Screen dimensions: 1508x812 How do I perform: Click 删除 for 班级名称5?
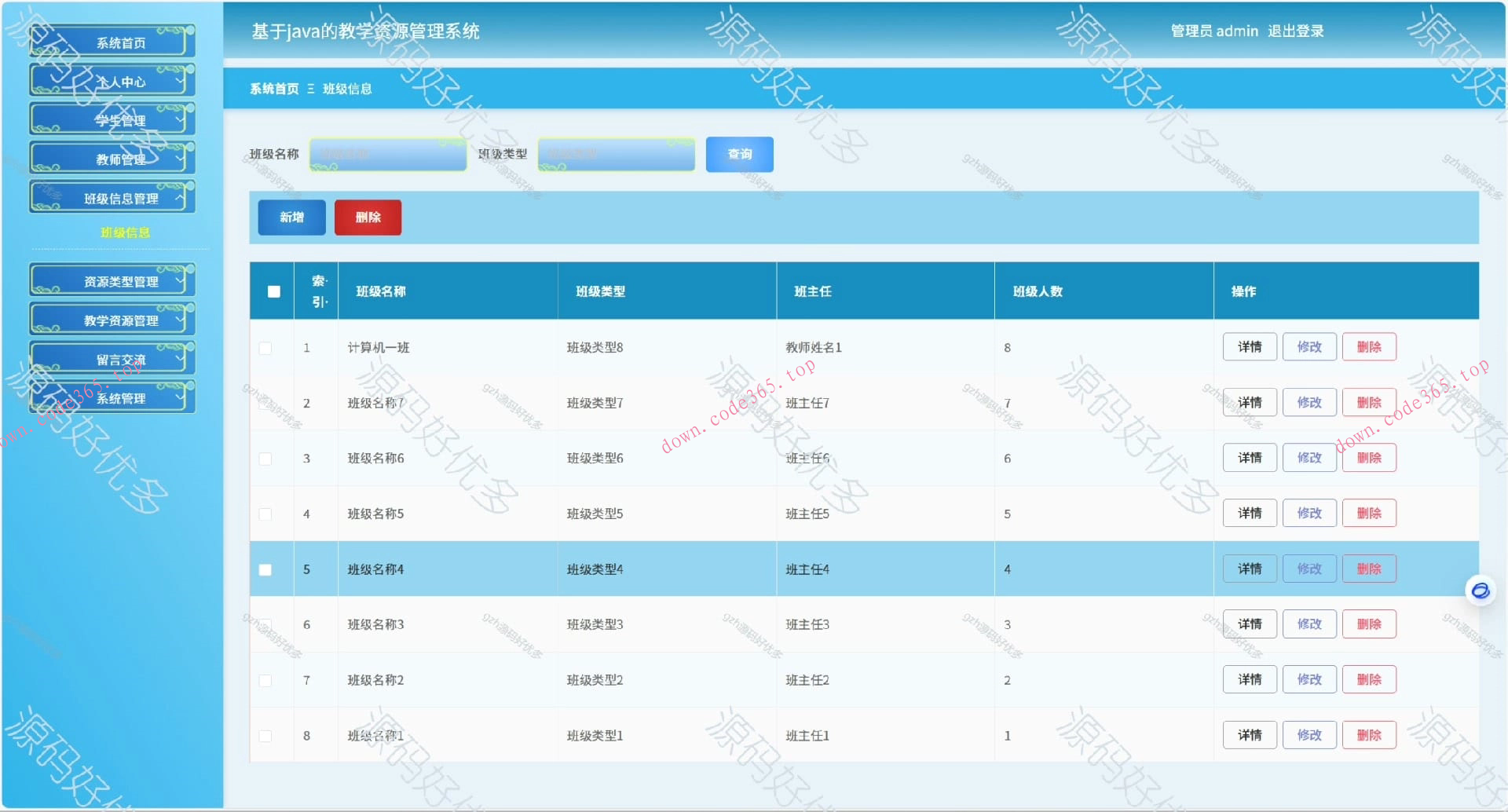tap(1369, 514)
